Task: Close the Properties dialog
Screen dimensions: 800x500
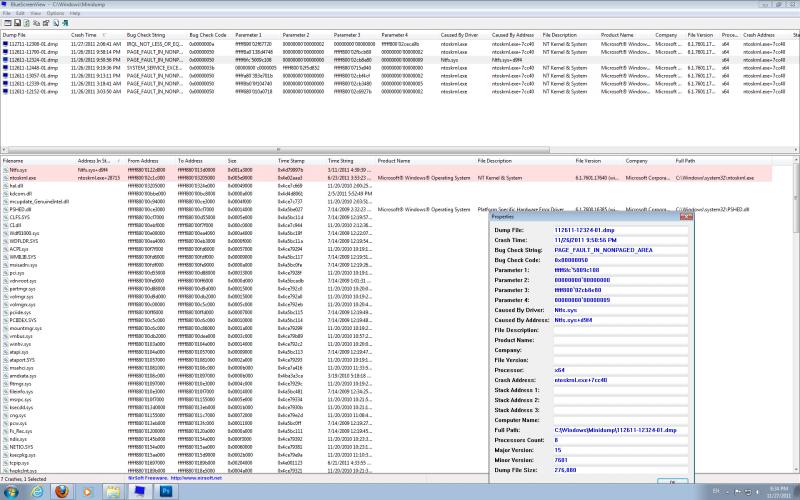Action: [x=686, y=217]
